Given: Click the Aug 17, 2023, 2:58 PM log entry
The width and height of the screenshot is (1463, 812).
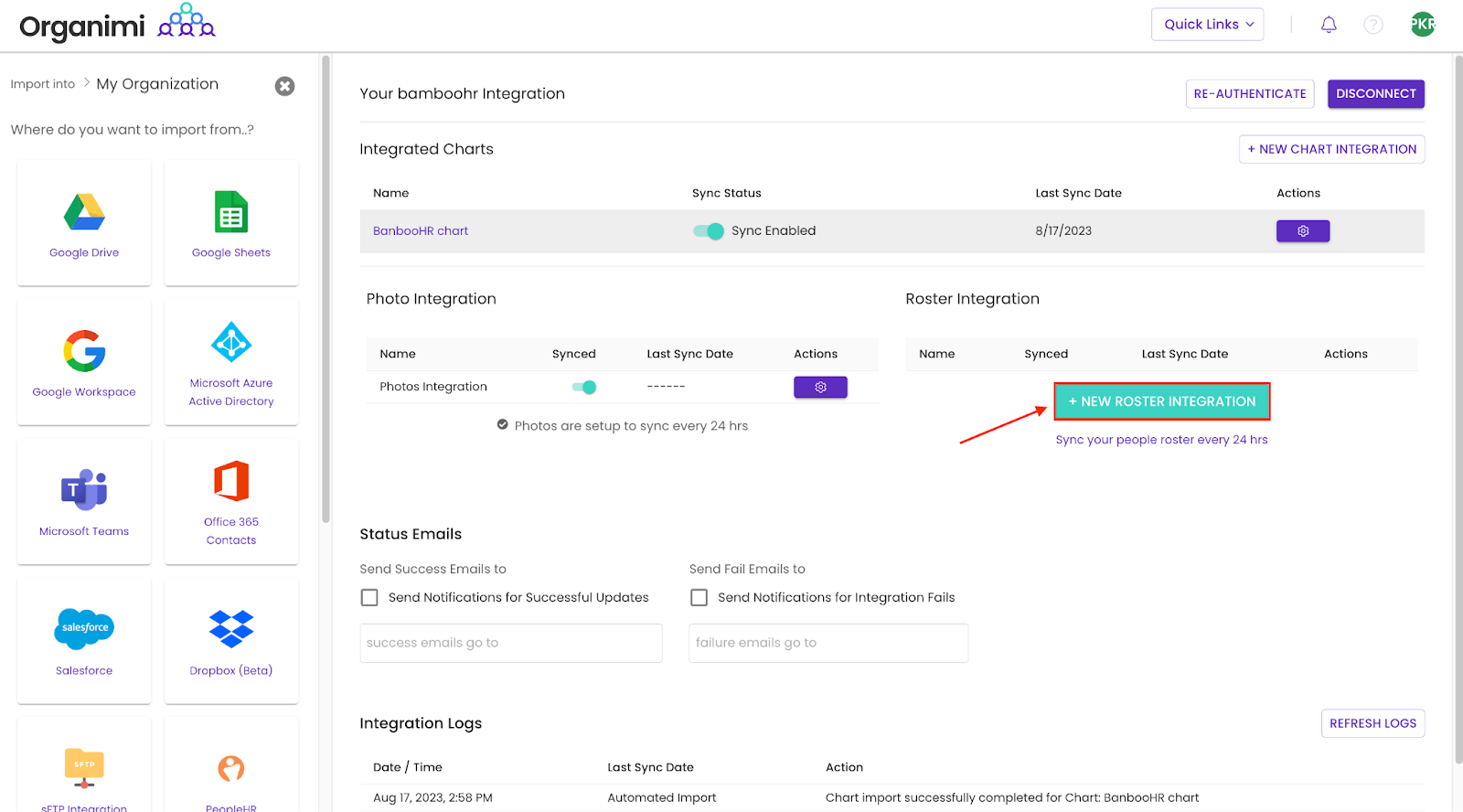Looking at the screenshot, I should tap(432, 797).
